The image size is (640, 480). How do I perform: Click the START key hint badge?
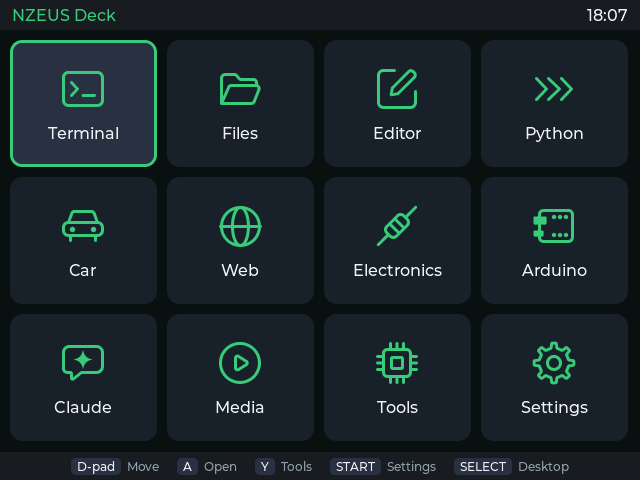[x=355, y=467]
